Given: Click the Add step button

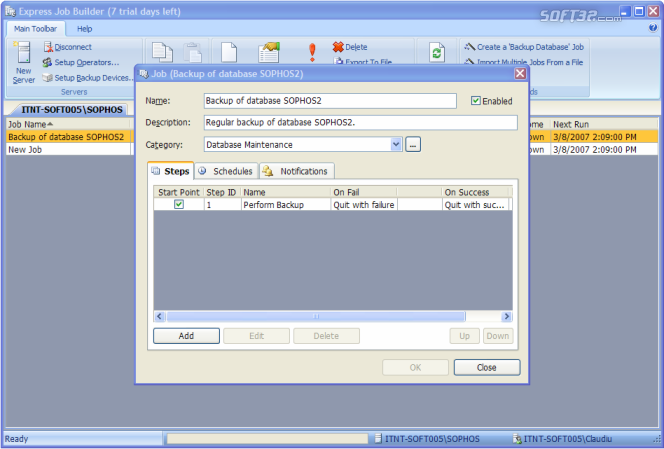Looking at the screenshot, I should (x=186, y=336).
